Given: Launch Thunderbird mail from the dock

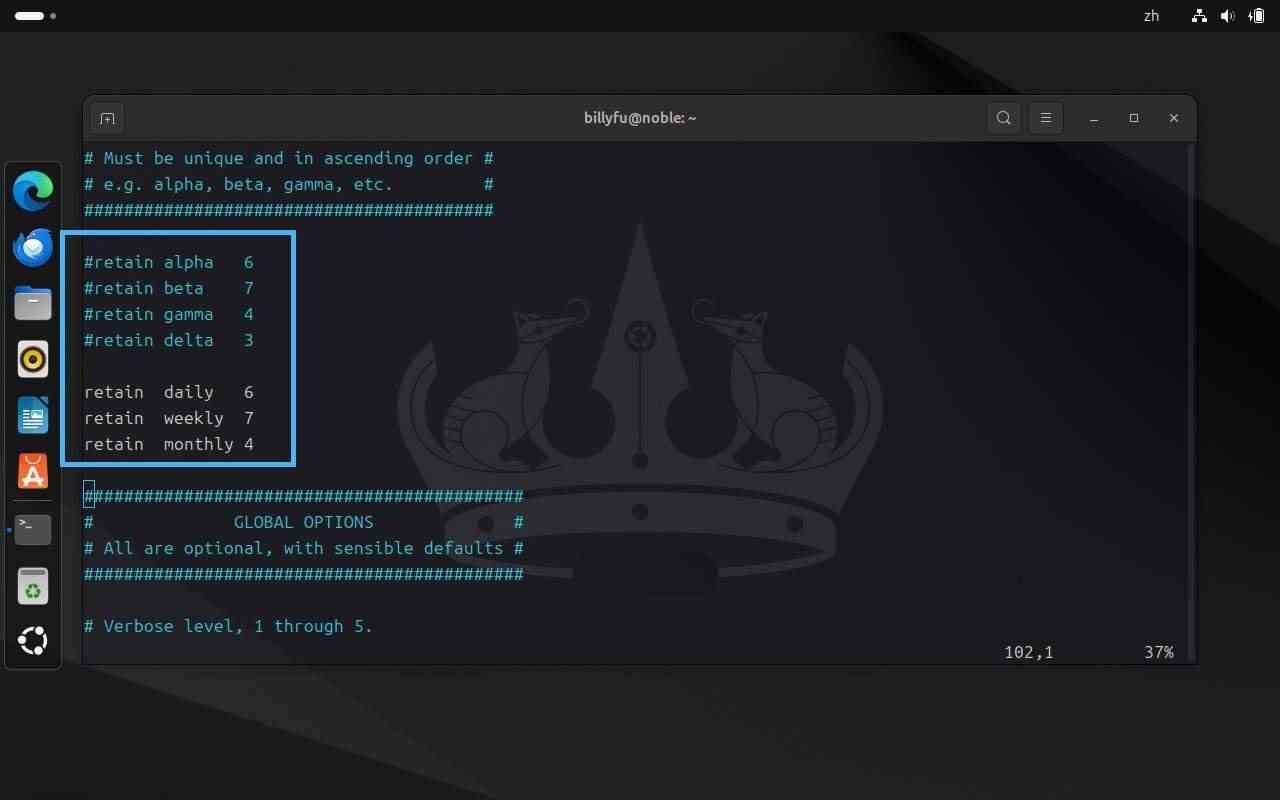Looking at the screenshot, I should [33, 247].
